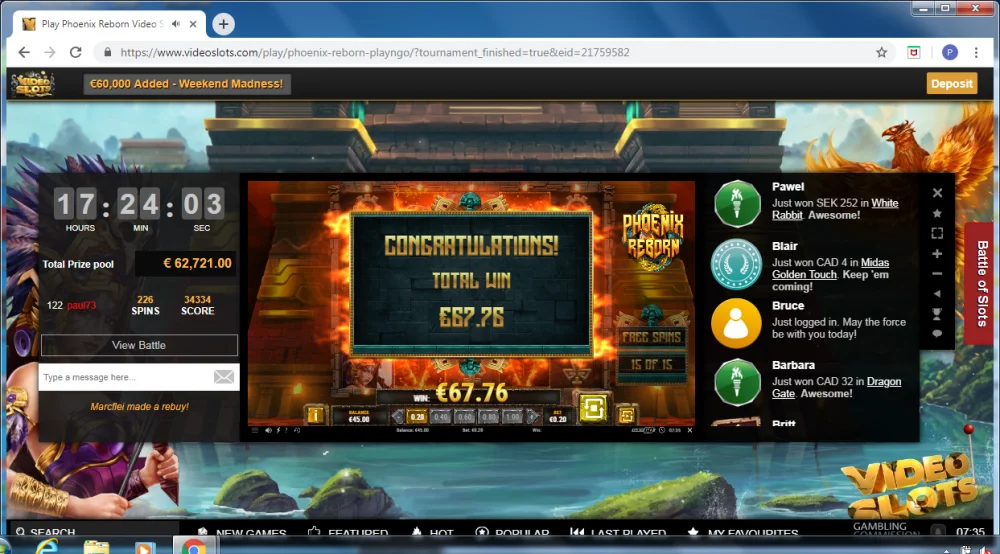Open a new browser tab
The height and width of the screenshot is (554, 1000).
(223, 24)
